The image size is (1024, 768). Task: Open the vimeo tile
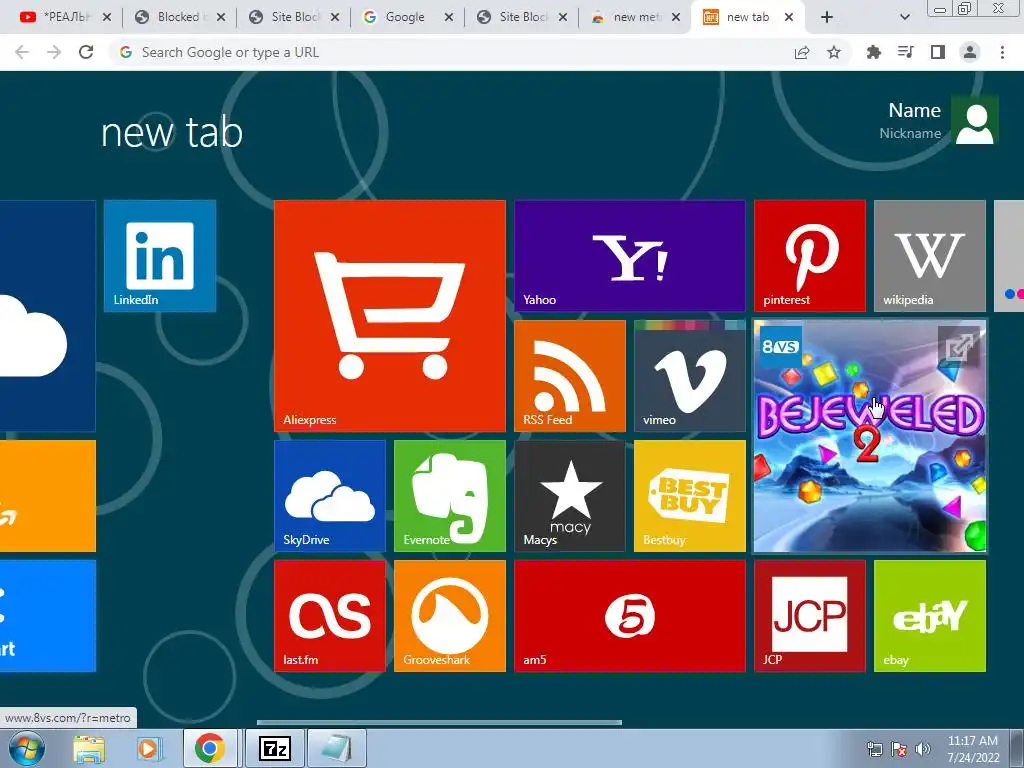pyautogui.click(x=690, y=376)
